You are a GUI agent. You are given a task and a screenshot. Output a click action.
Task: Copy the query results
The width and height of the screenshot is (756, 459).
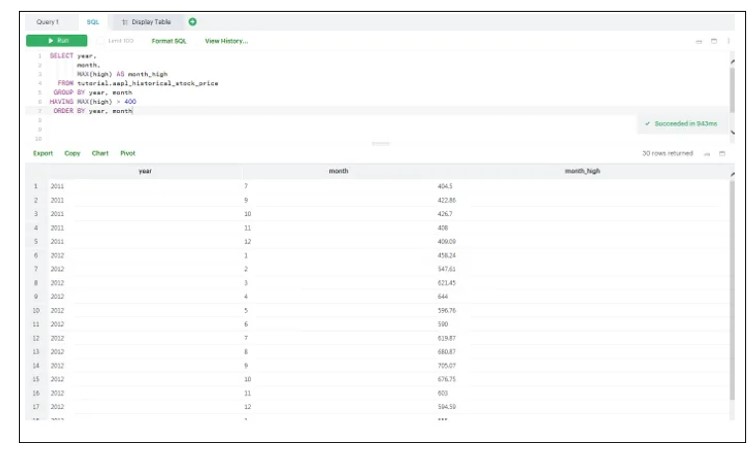point(72,153)
